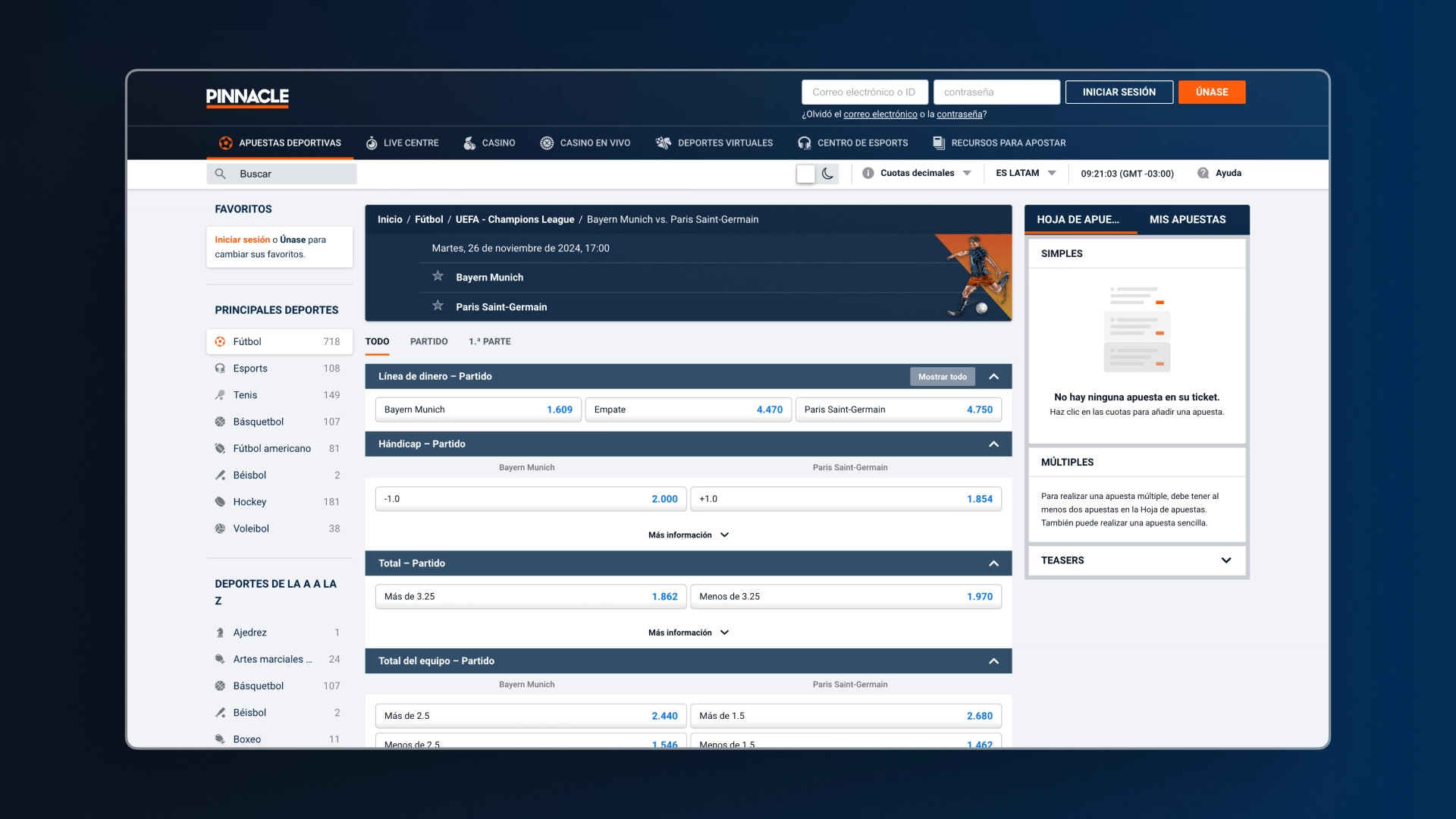Click the Pinnacle logo

tap(247, 97)
